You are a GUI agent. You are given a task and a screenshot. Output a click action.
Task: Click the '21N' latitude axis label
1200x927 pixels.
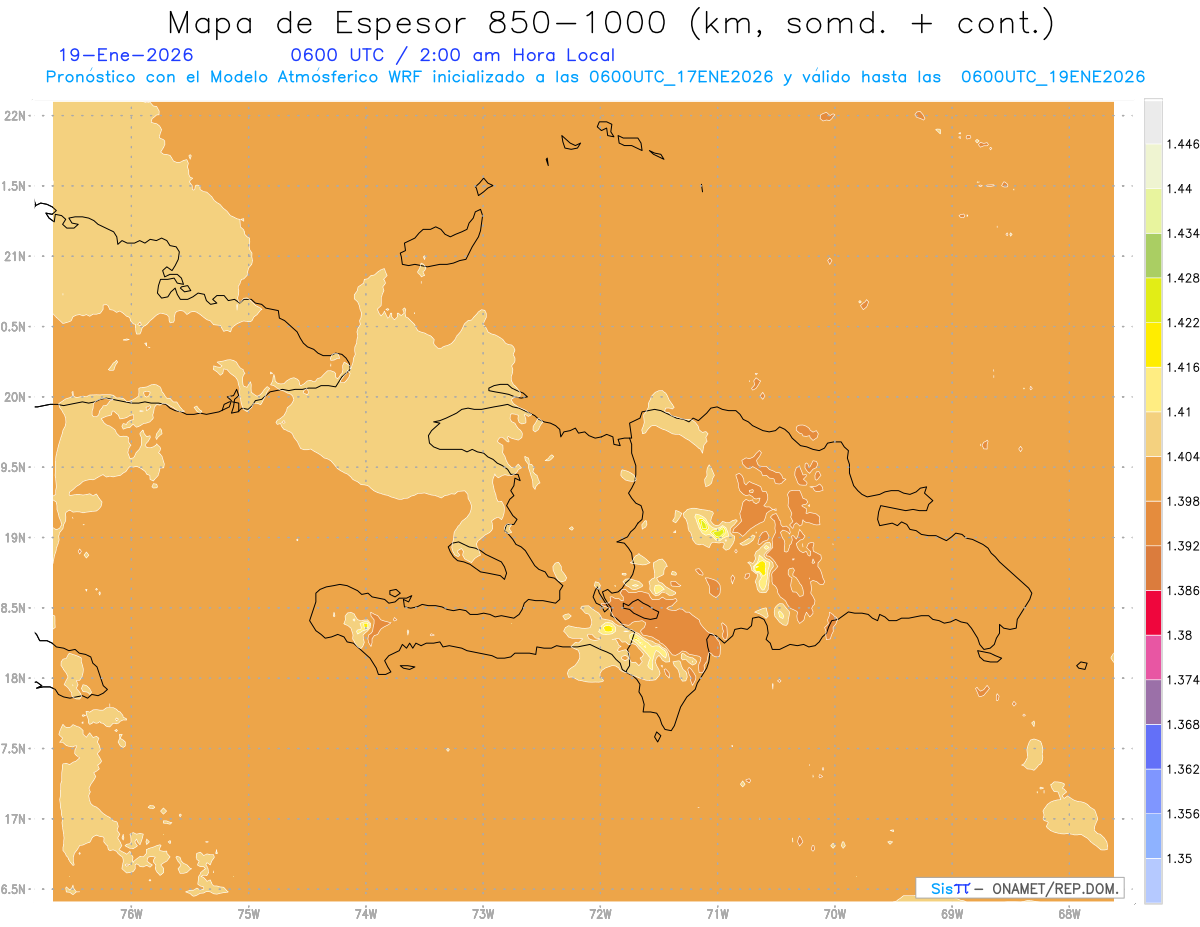click(17, 256)
